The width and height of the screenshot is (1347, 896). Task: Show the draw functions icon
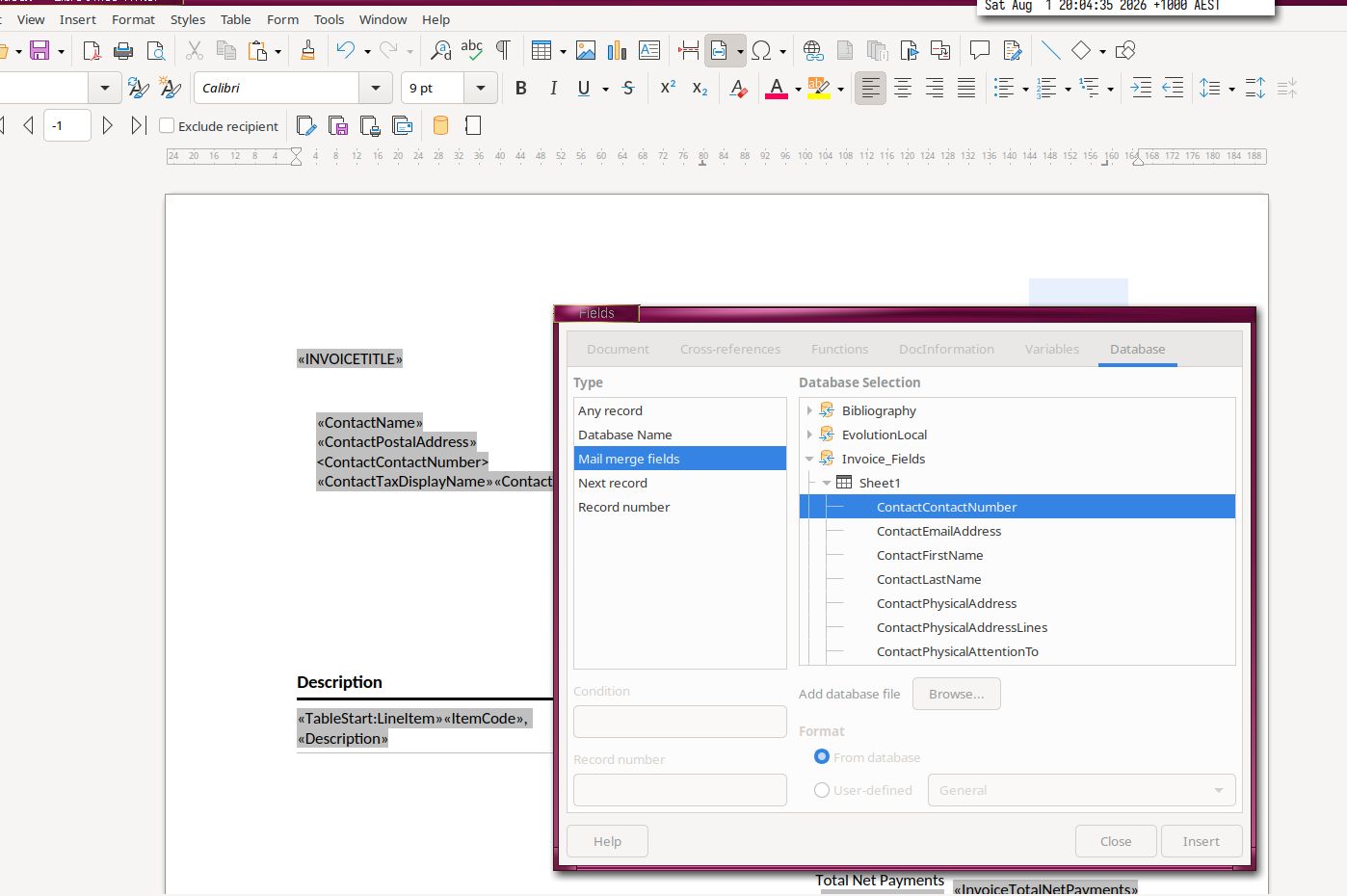[x=1124, y=50]
